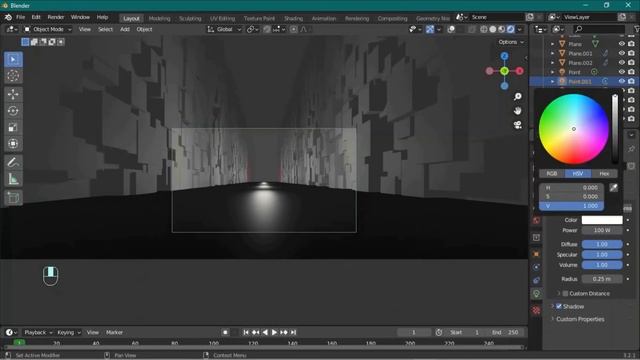Toggle the camera view icon
Screen dimensions: 640x360
518,125
